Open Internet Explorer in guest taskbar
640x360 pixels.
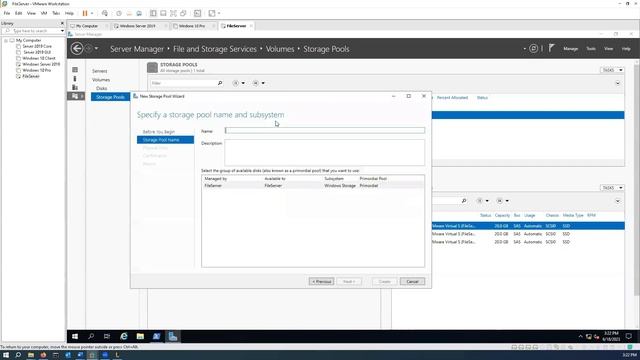pos(124,336)
